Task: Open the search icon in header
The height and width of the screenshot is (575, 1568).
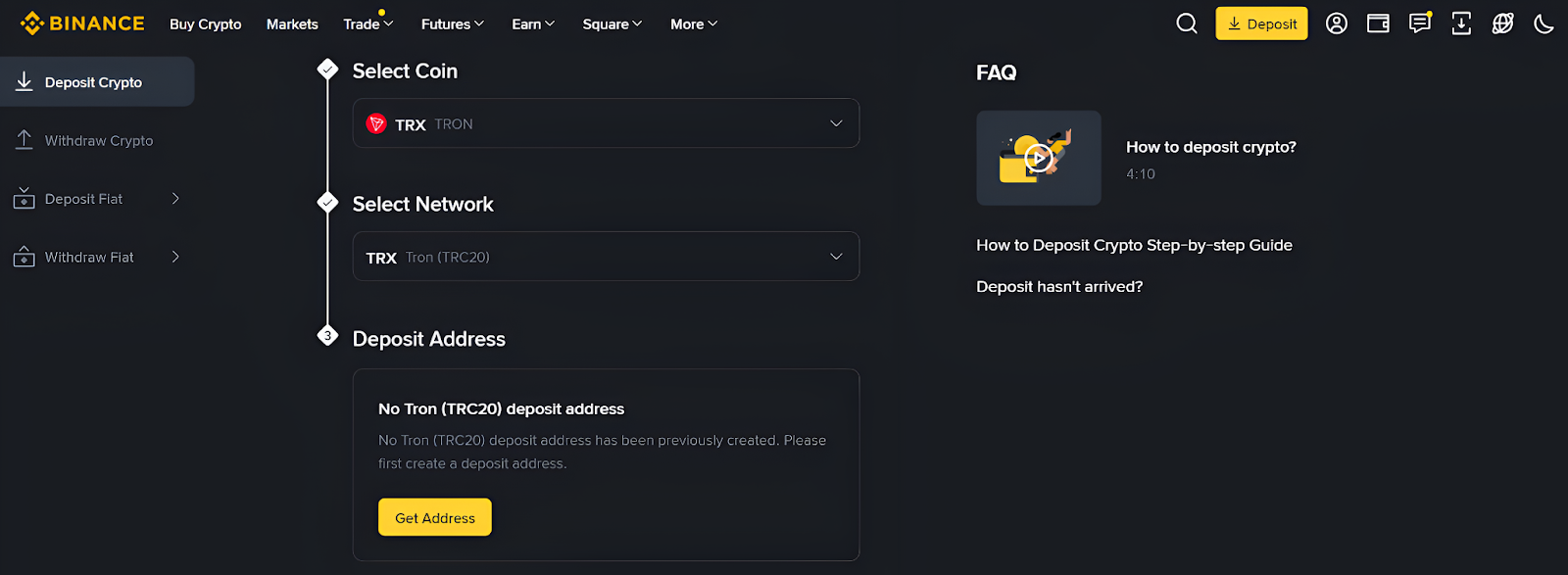Action: point(1186,23)
